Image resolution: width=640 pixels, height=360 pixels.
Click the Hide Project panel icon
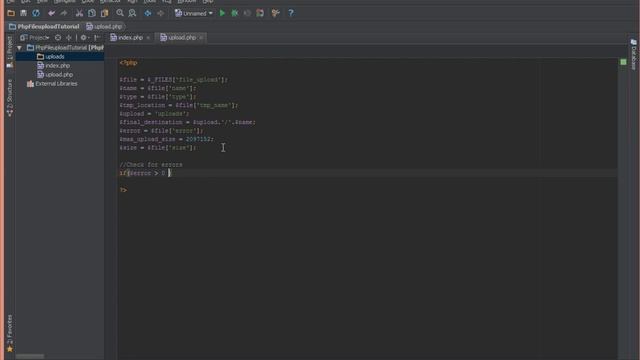pos(97,38)
